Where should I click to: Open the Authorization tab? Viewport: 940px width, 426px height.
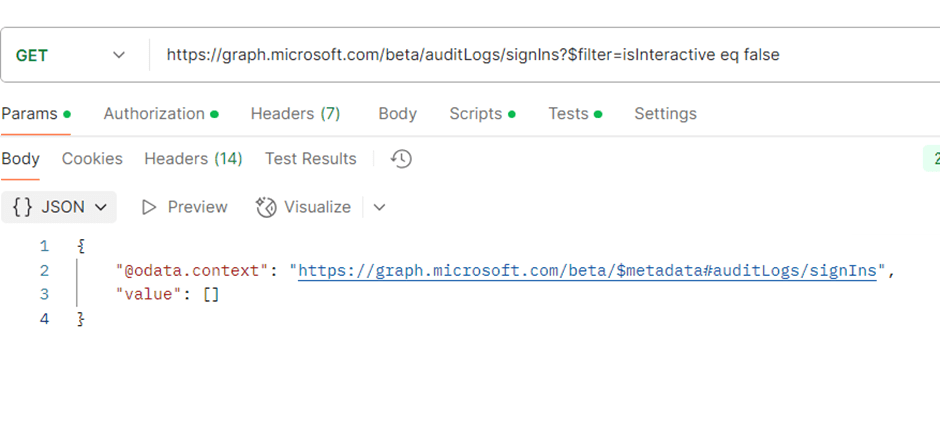pos(154,114)
